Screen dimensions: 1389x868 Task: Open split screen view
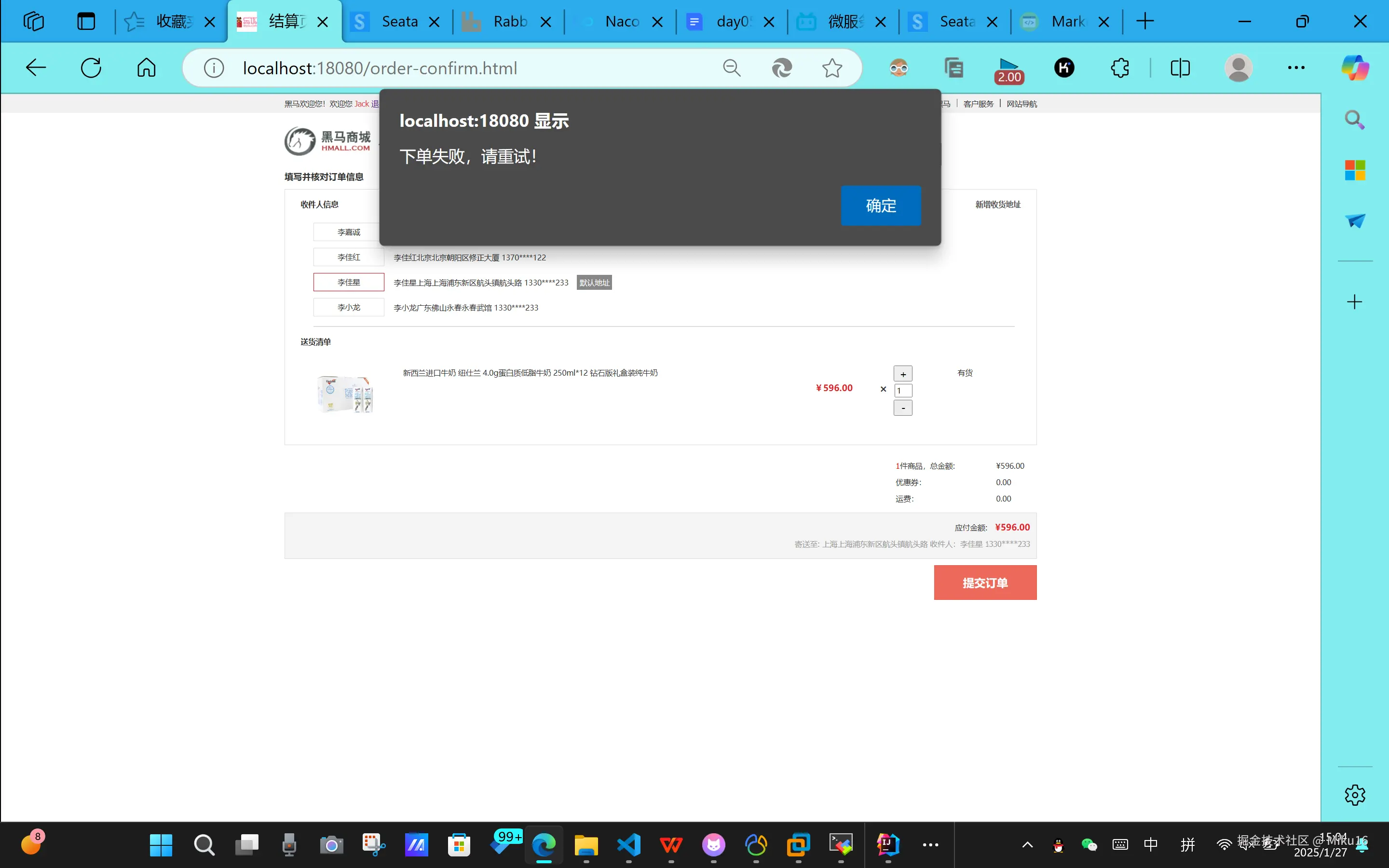click(x=1180, y=68)
